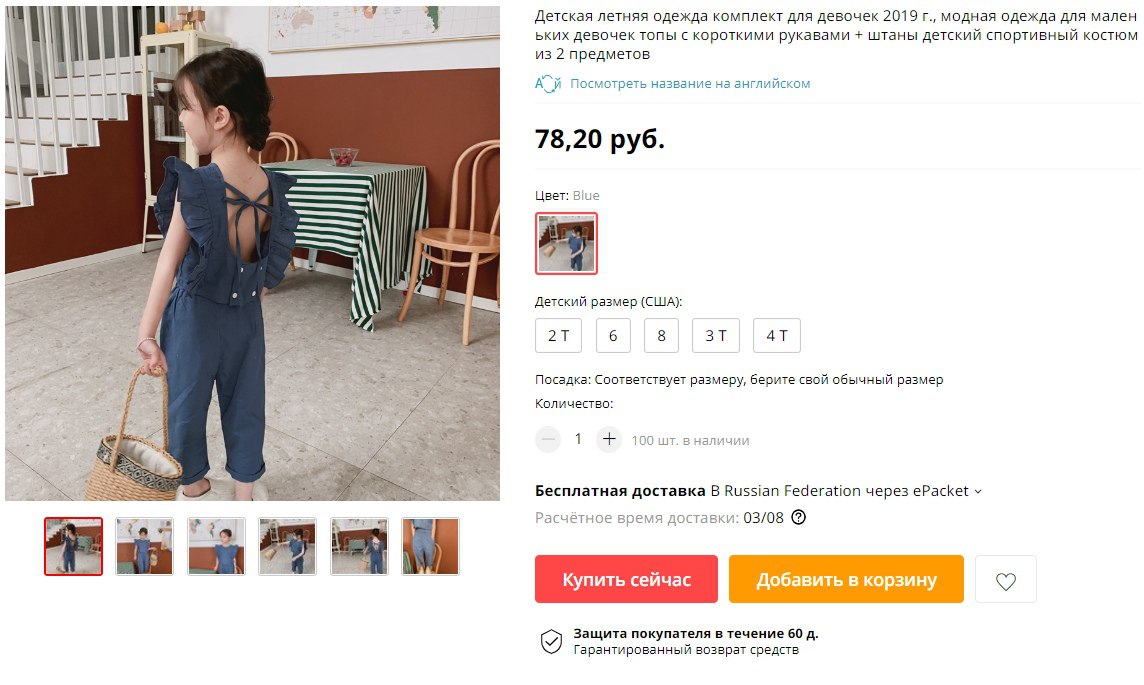The height and width of the screenshot is (685, 1144).
Task: Select size 3 T
Action: pos(716,336)
